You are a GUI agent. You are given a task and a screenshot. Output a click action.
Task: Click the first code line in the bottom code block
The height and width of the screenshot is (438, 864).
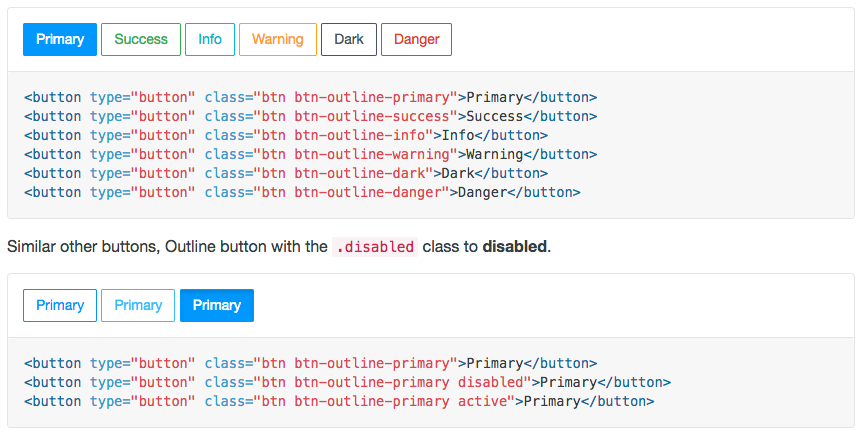(311, 364)
